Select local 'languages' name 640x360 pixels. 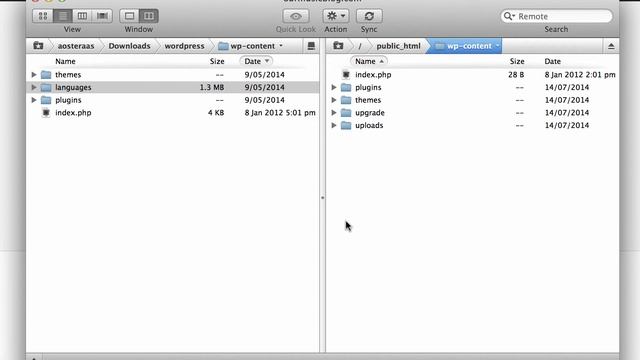click(x=73, y=87)
